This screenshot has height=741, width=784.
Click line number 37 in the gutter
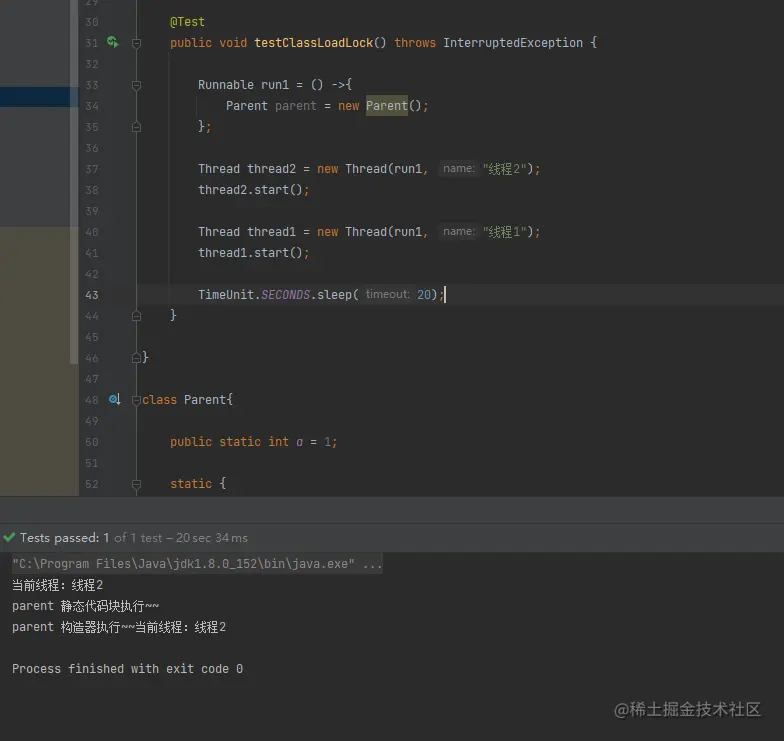(92, 169)
